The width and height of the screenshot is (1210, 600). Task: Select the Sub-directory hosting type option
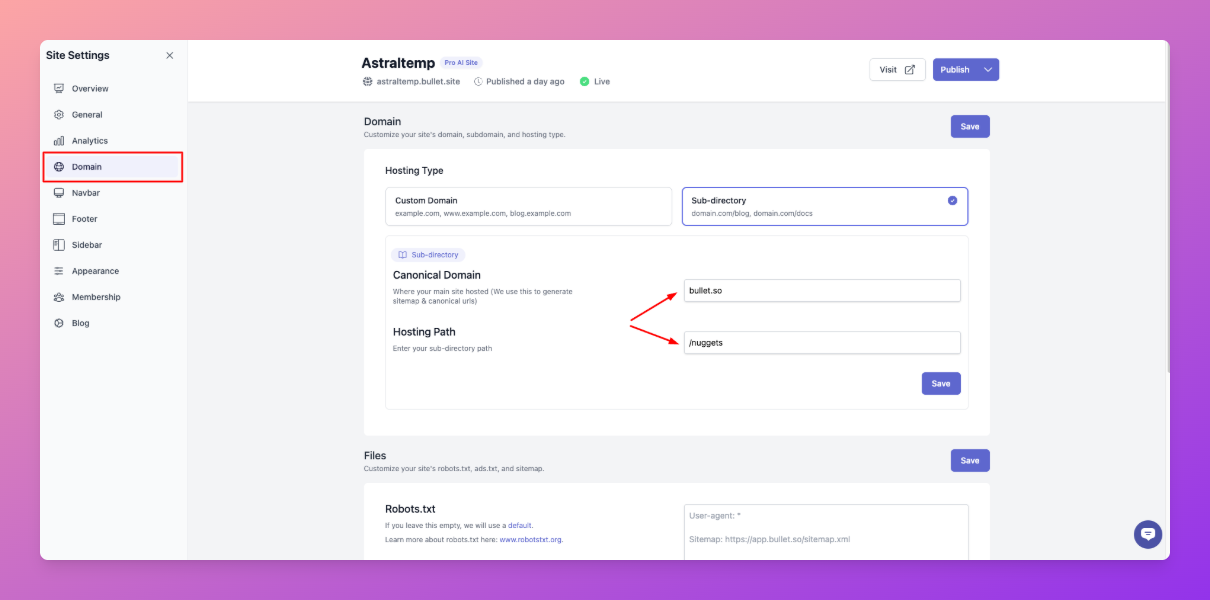825,207
